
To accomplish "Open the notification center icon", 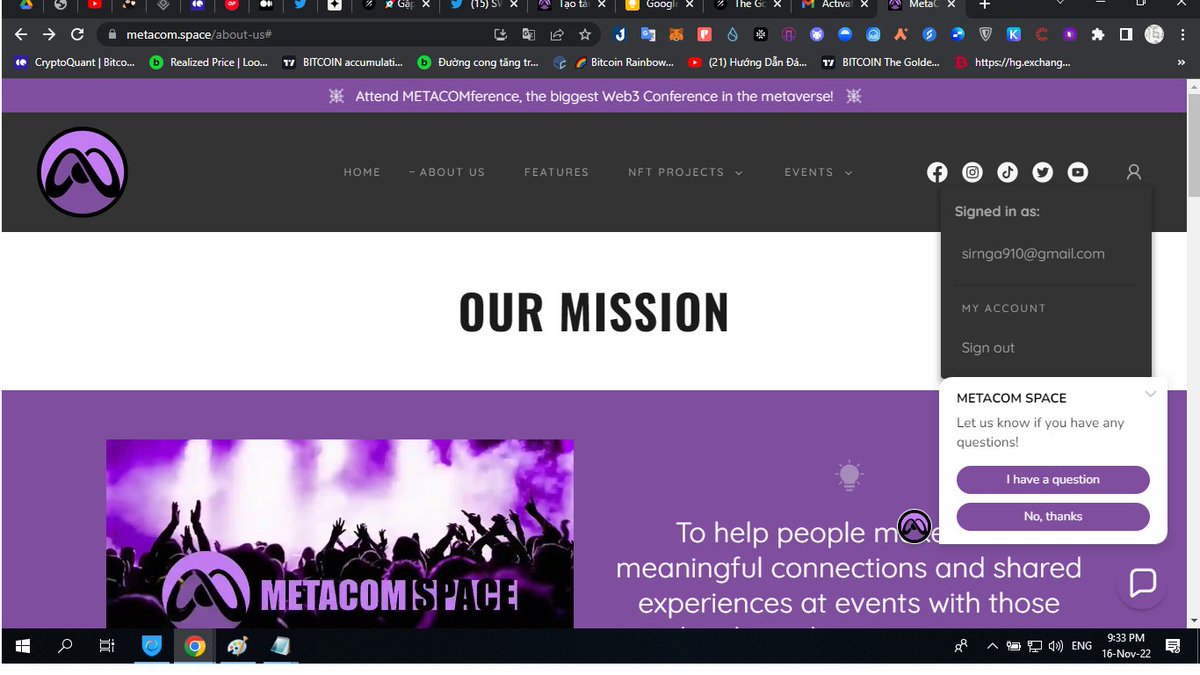I will 1173,646.
